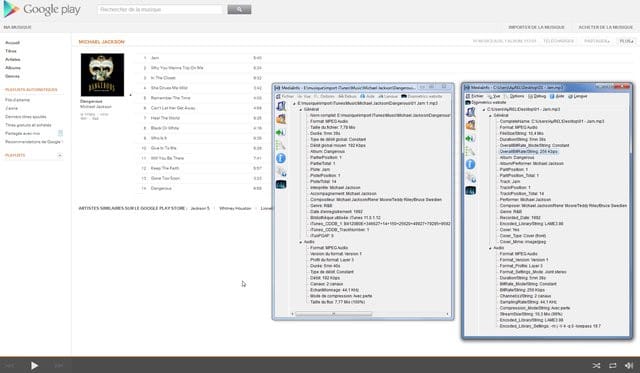Click Acheter de la musique link
The height and width of the screenshot is (373, 640).
click(x=606, y=27)
